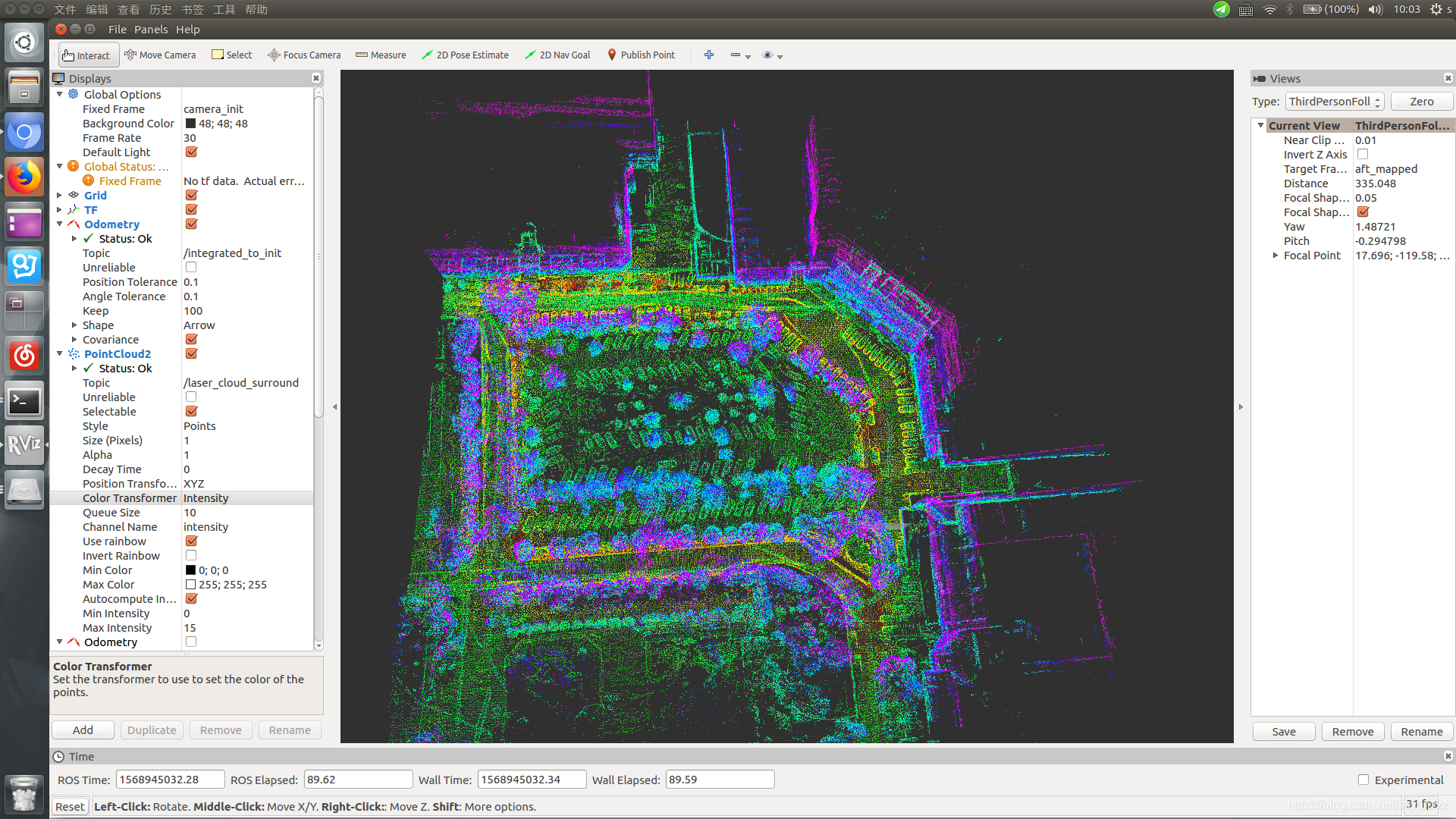Viewport: 1456px width, 819px height.
Task: Expand the TF display item
Action: click(60, 210)
